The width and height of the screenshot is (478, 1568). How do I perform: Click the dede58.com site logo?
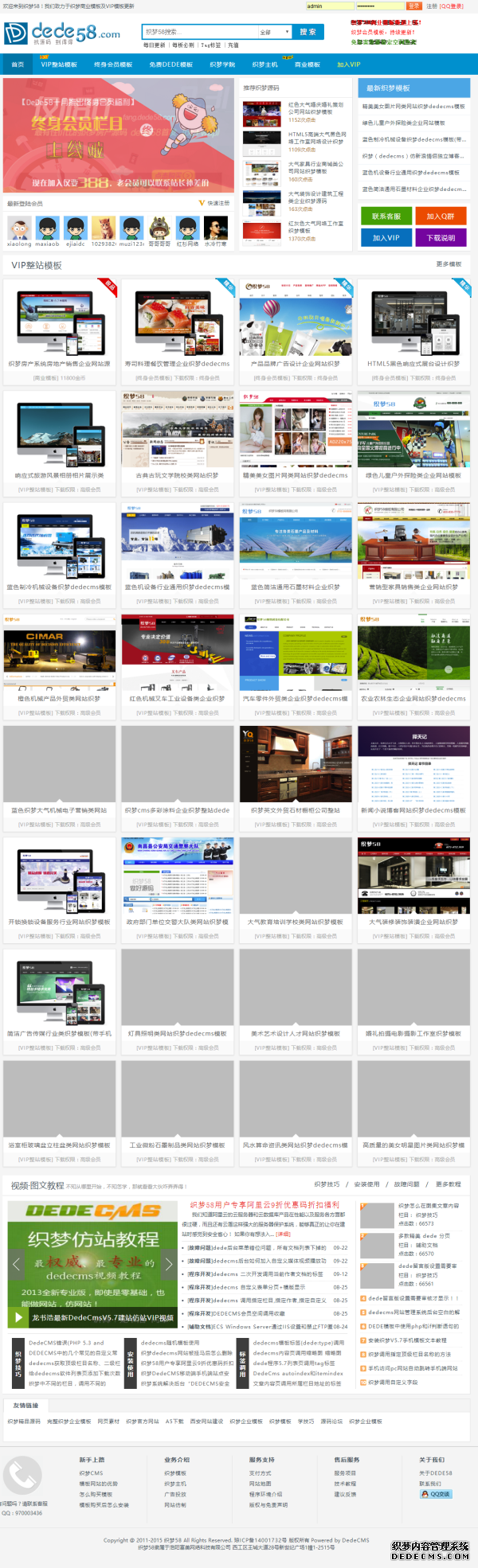tap(62, 33)
